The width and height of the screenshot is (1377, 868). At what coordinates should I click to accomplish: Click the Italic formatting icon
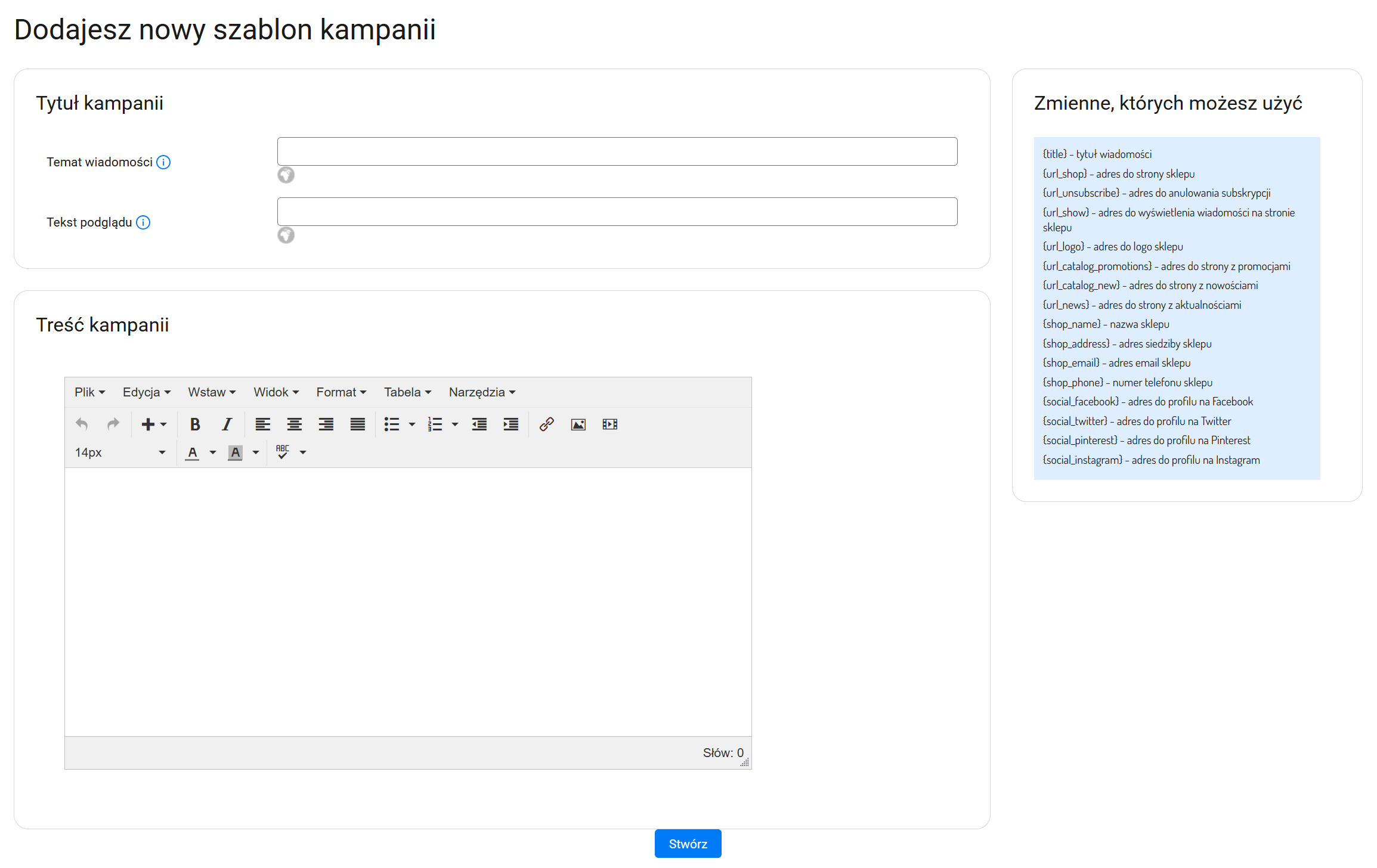(x=227, y=424)
